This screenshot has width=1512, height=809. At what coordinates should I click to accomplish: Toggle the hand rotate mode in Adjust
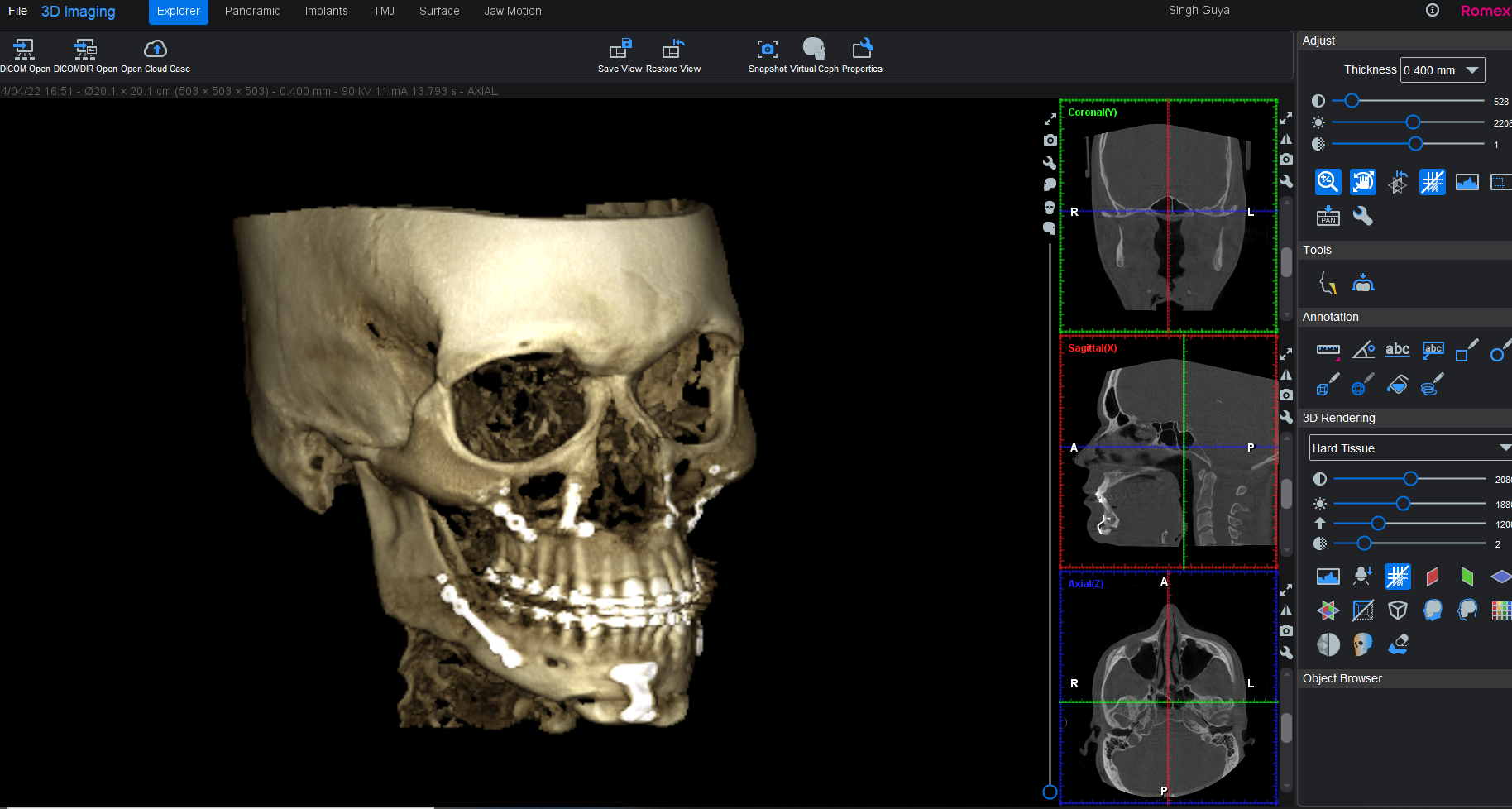[x=1363, y=181]
